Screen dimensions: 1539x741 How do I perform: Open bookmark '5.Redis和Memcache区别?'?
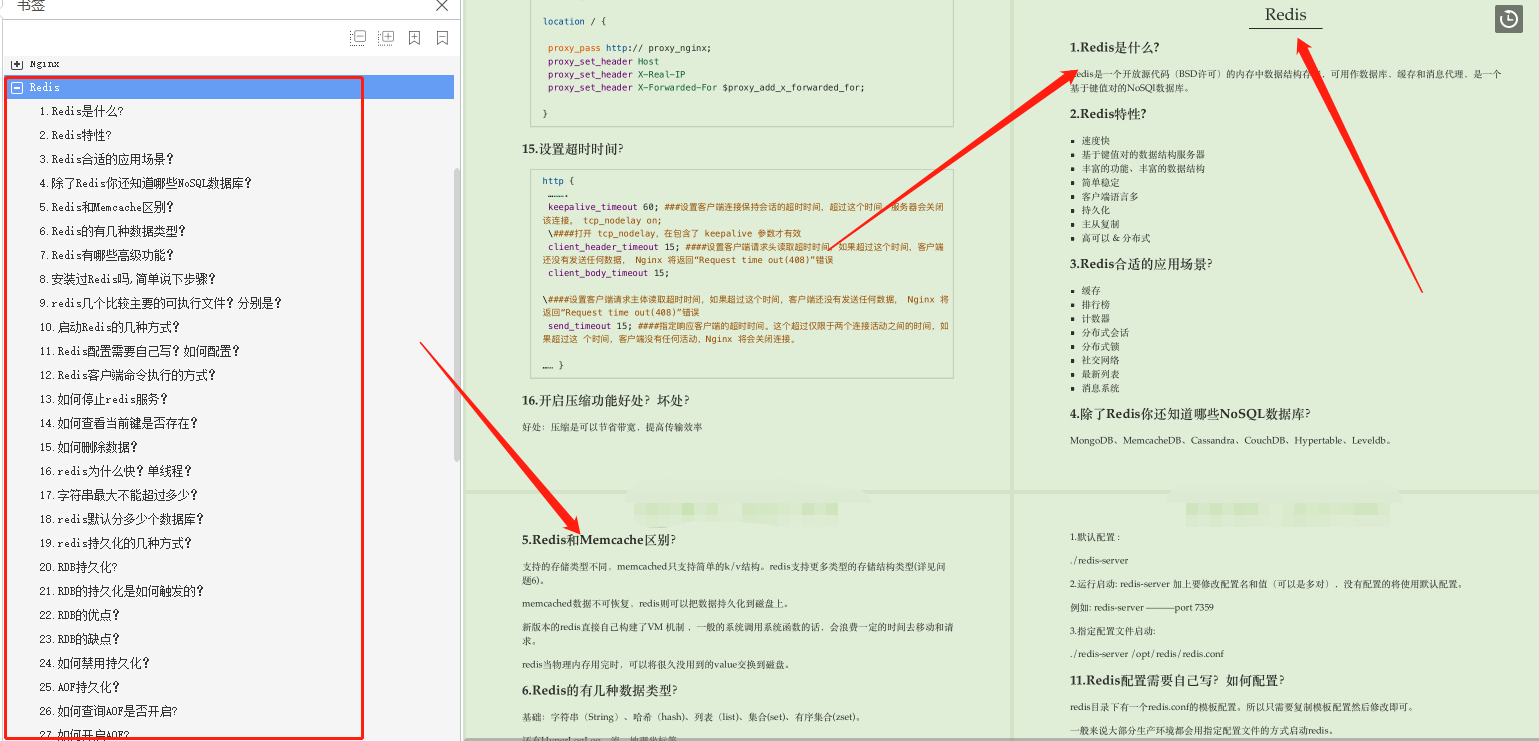pyautogui.click(x=107, y=208)
